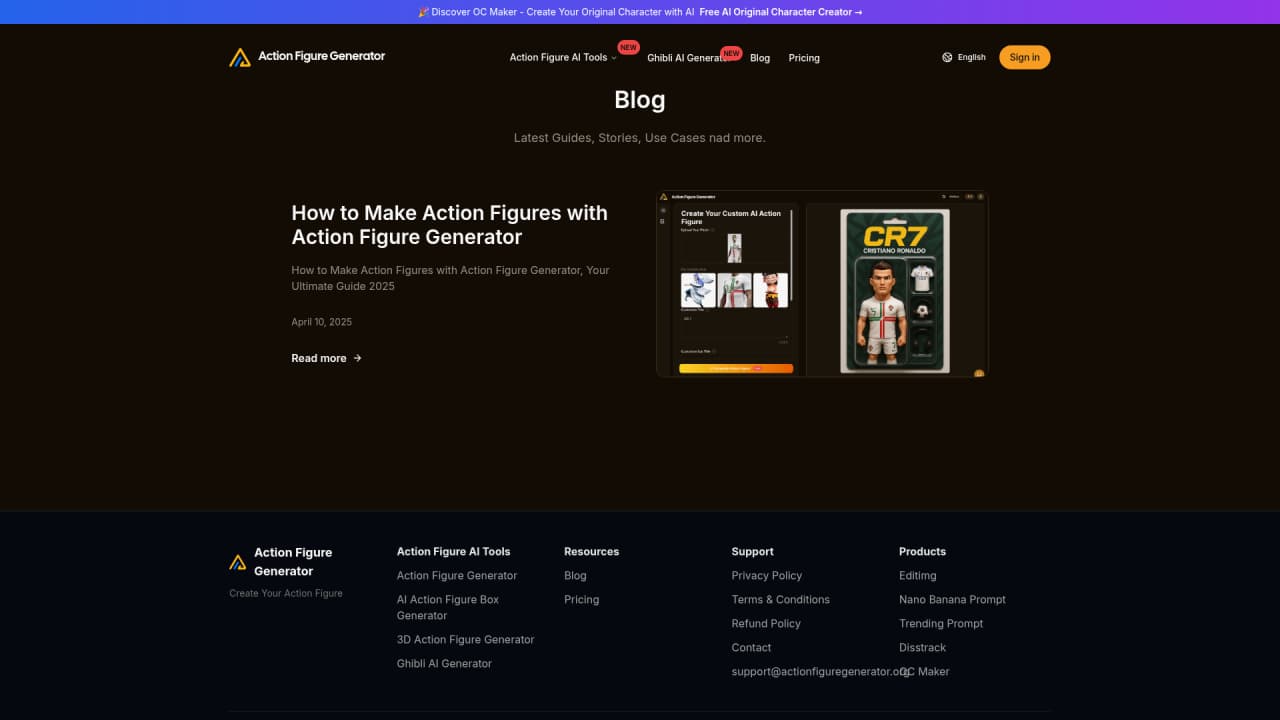Click Blog under footer Resources
This screenshot has width=1280, height=720.
(x=575, y=576)
